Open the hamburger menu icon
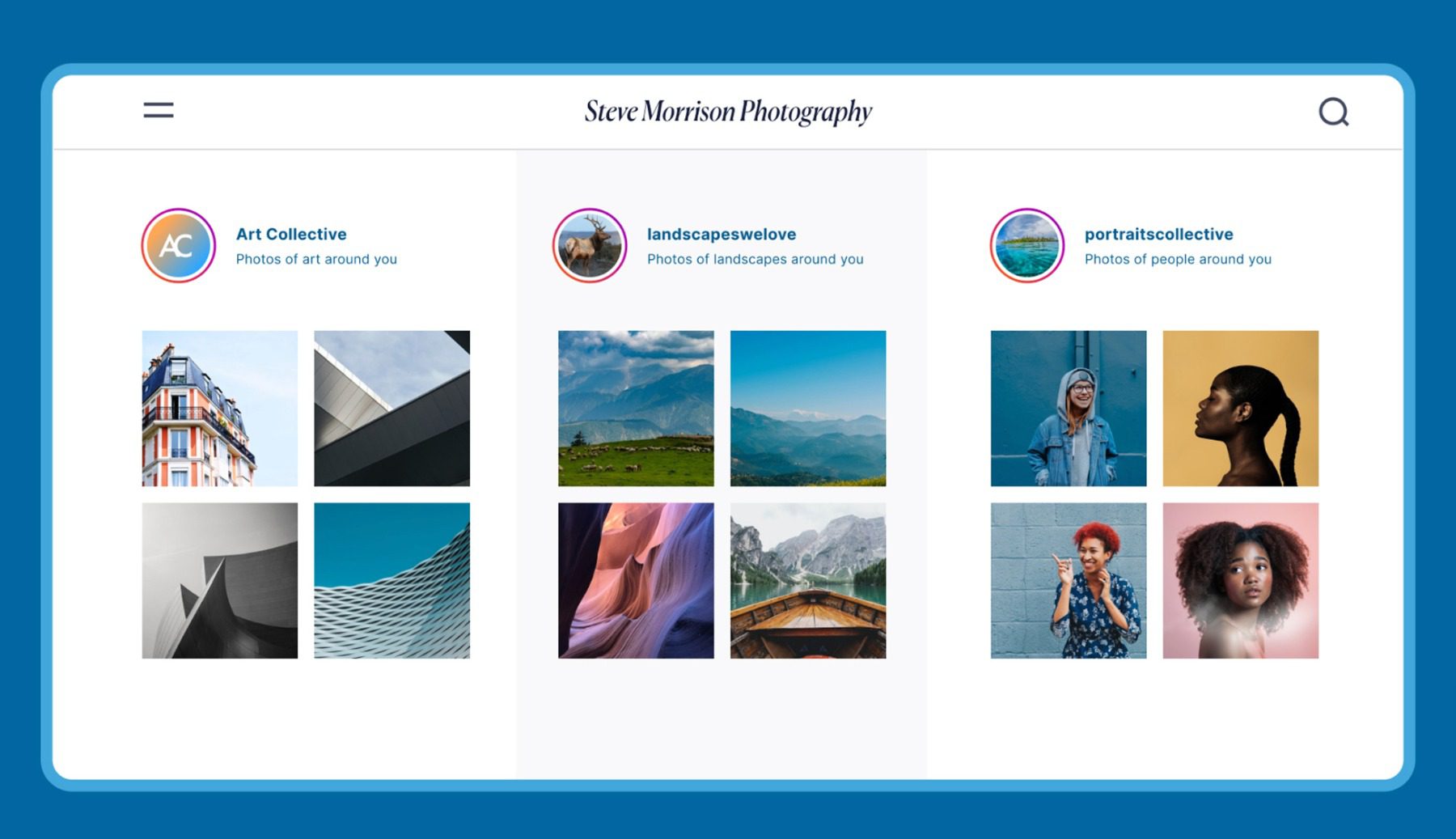Image resolution: width=1456 pixels, height=839 pixels. coord(159,110)
